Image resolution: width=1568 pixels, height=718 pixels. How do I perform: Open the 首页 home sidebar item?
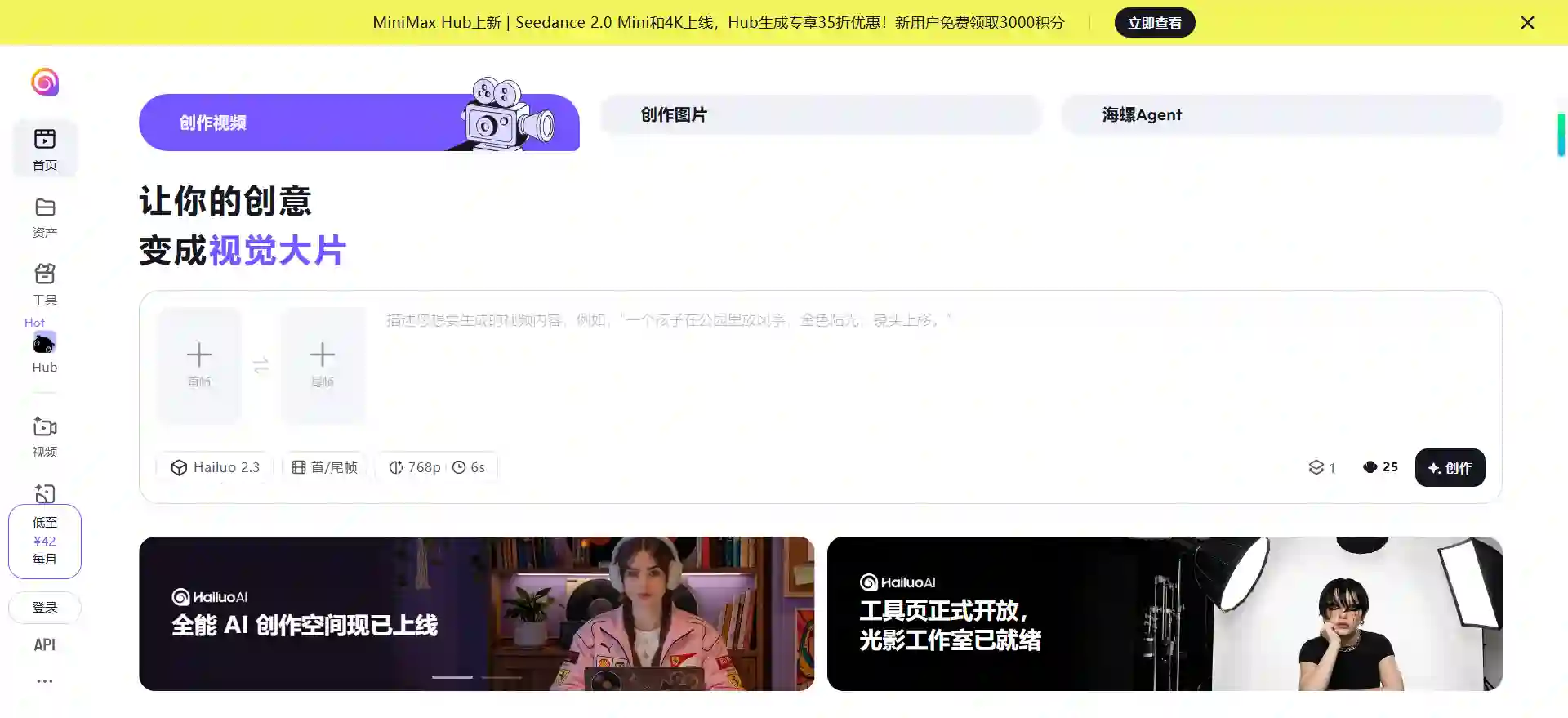pos(45,149)
